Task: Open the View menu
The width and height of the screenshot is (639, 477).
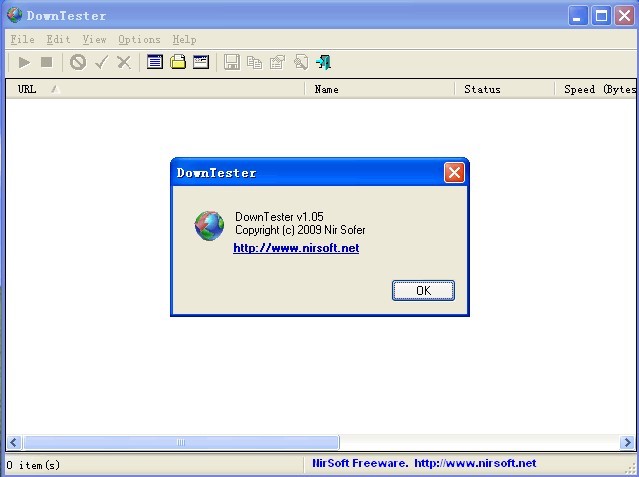Action: click(x=94, y=39)
